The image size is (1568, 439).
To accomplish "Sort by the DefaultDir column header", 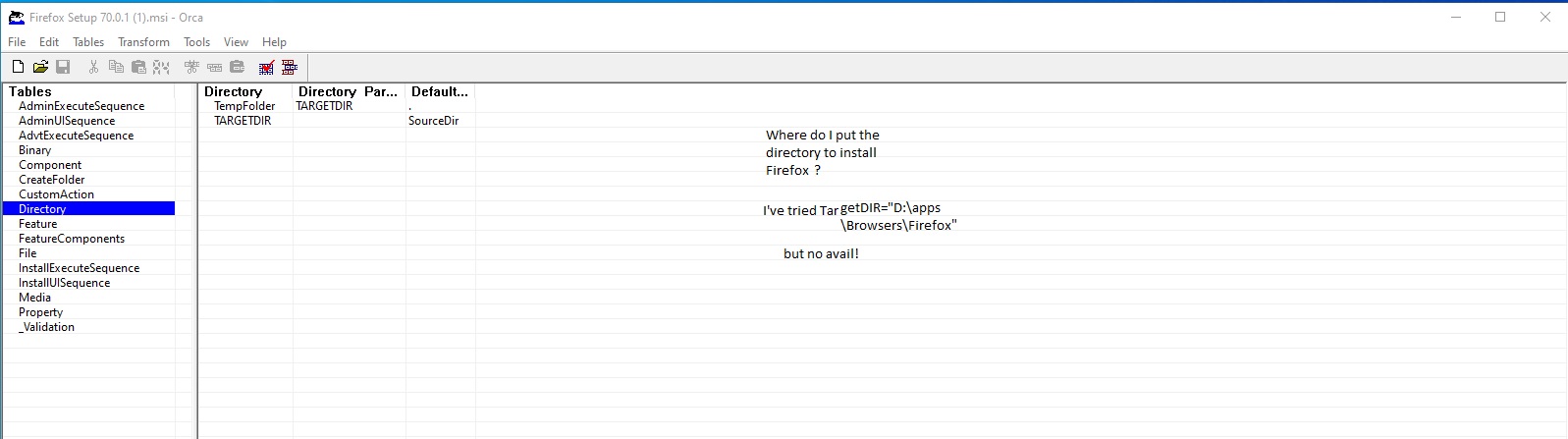I will (x=440, y=91).
